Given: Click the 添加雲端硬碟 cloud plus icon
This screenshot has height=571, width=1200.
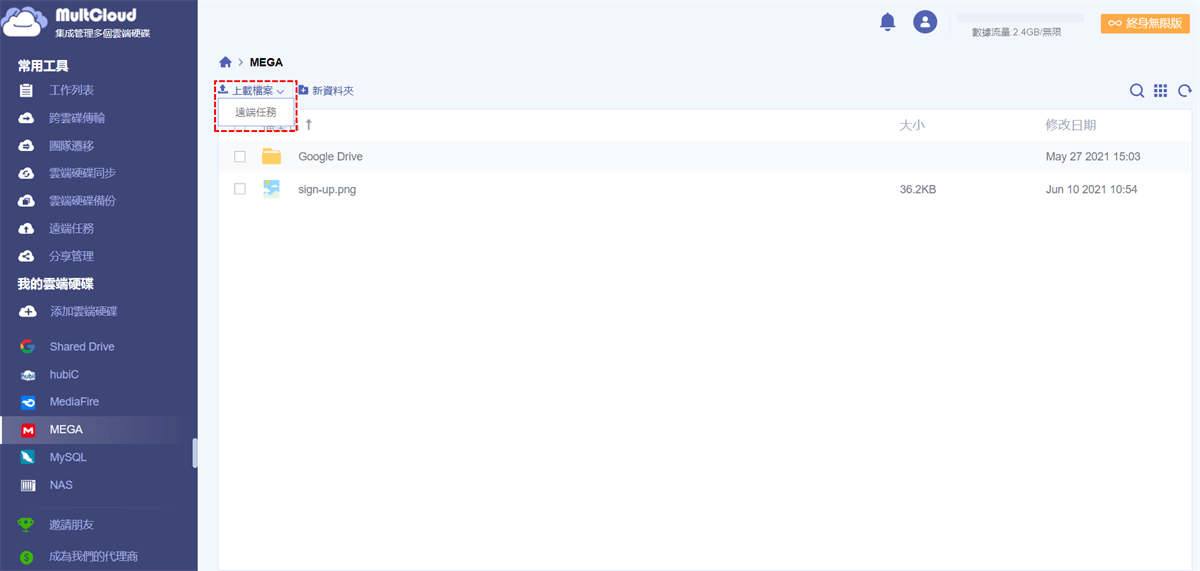Looking at the screenshot, I should click(27, 312).
